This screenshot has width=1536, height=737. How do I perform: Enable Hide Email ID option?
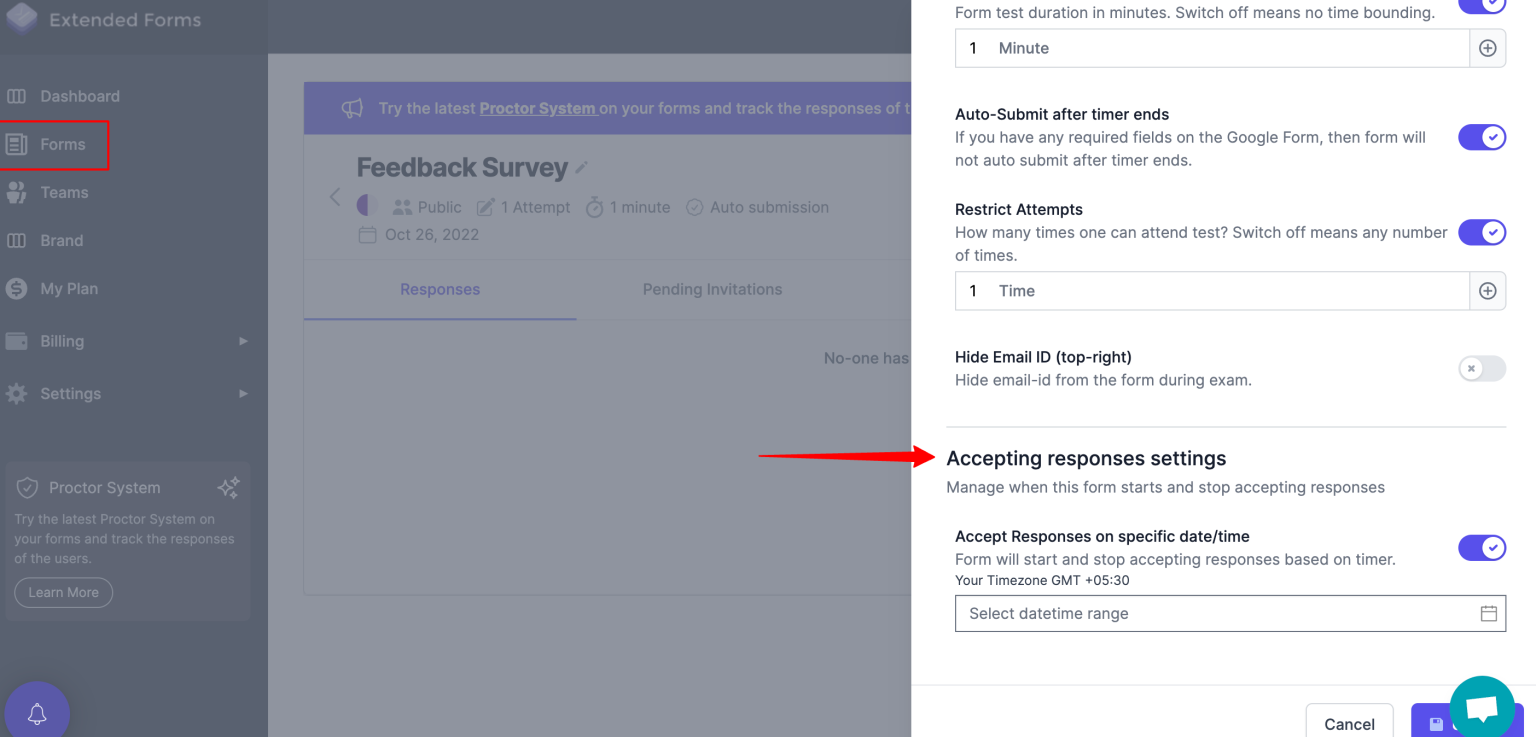point(1481,368)
